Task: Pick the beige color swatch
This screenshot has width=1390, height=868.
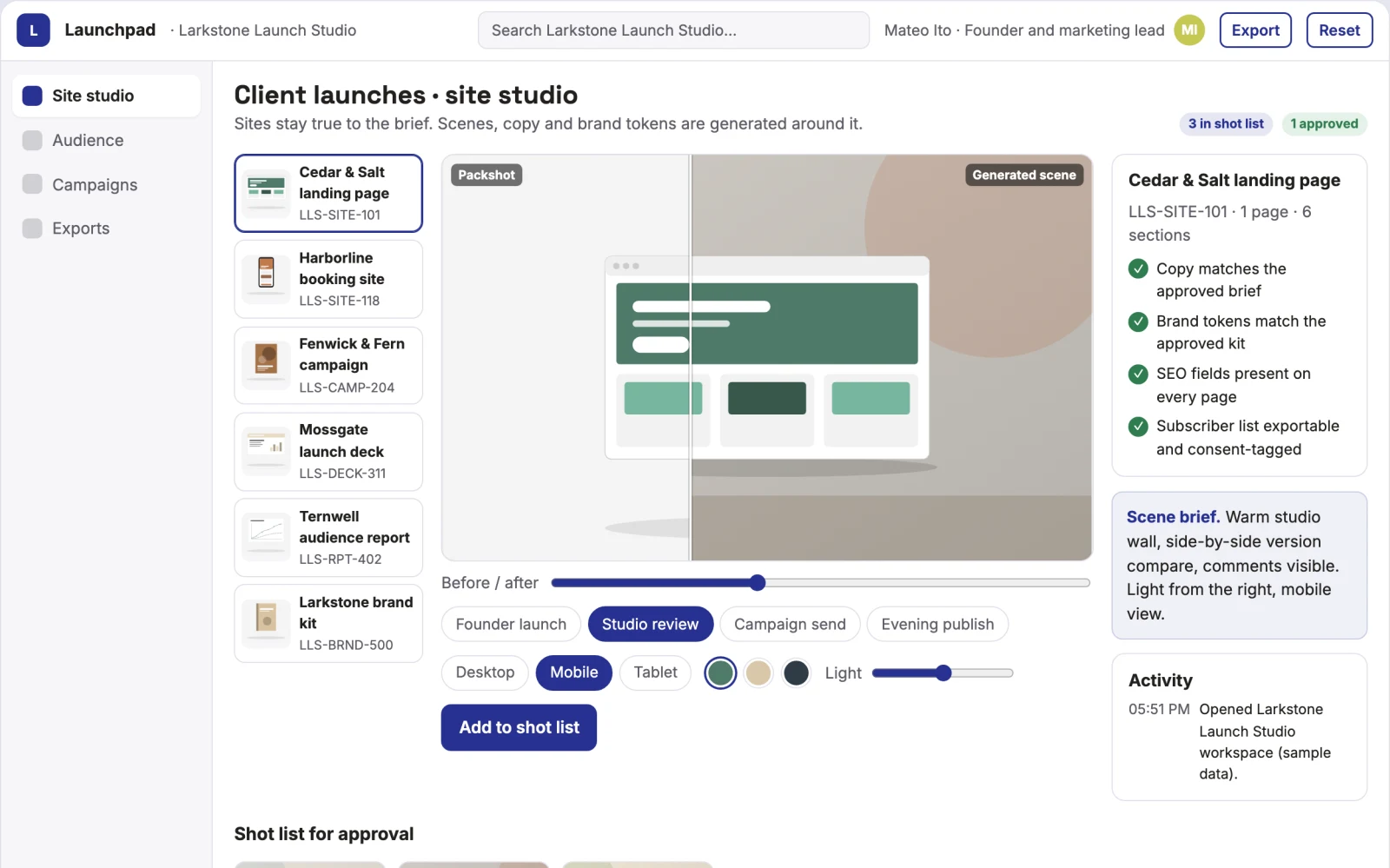Action: [x=758, y=673]
